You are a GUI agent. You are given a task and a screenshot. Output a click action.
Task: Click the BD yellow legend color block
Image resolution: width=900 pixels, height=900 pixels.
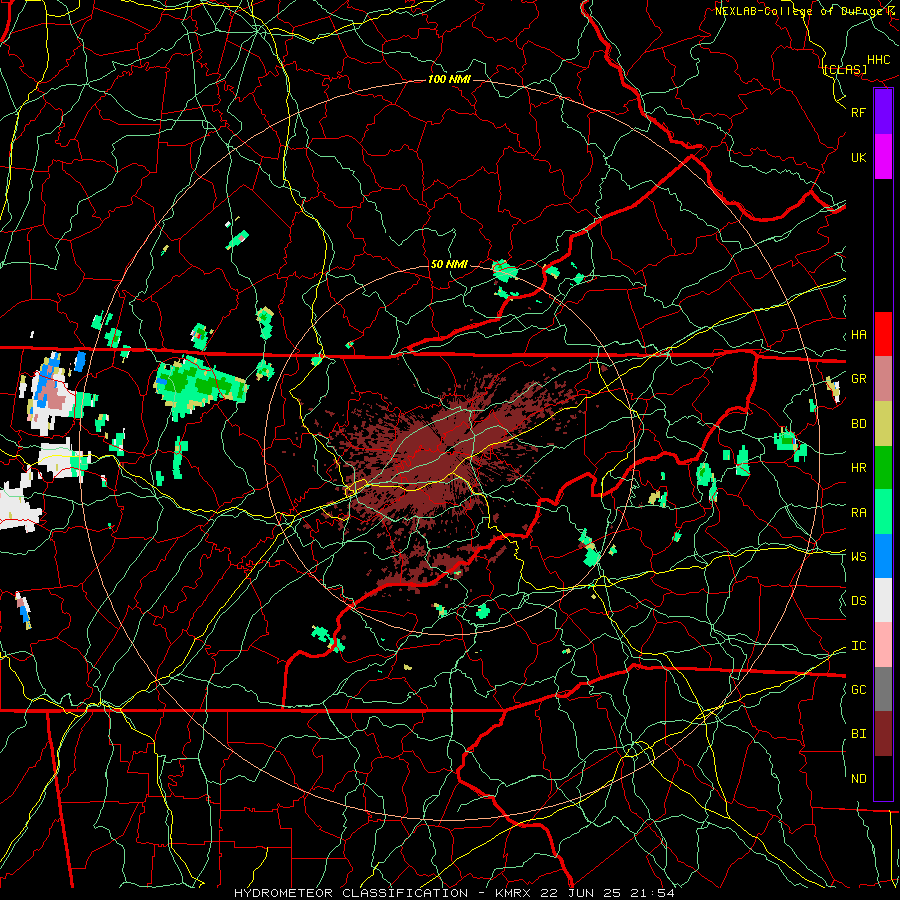[x=883, y=423]
